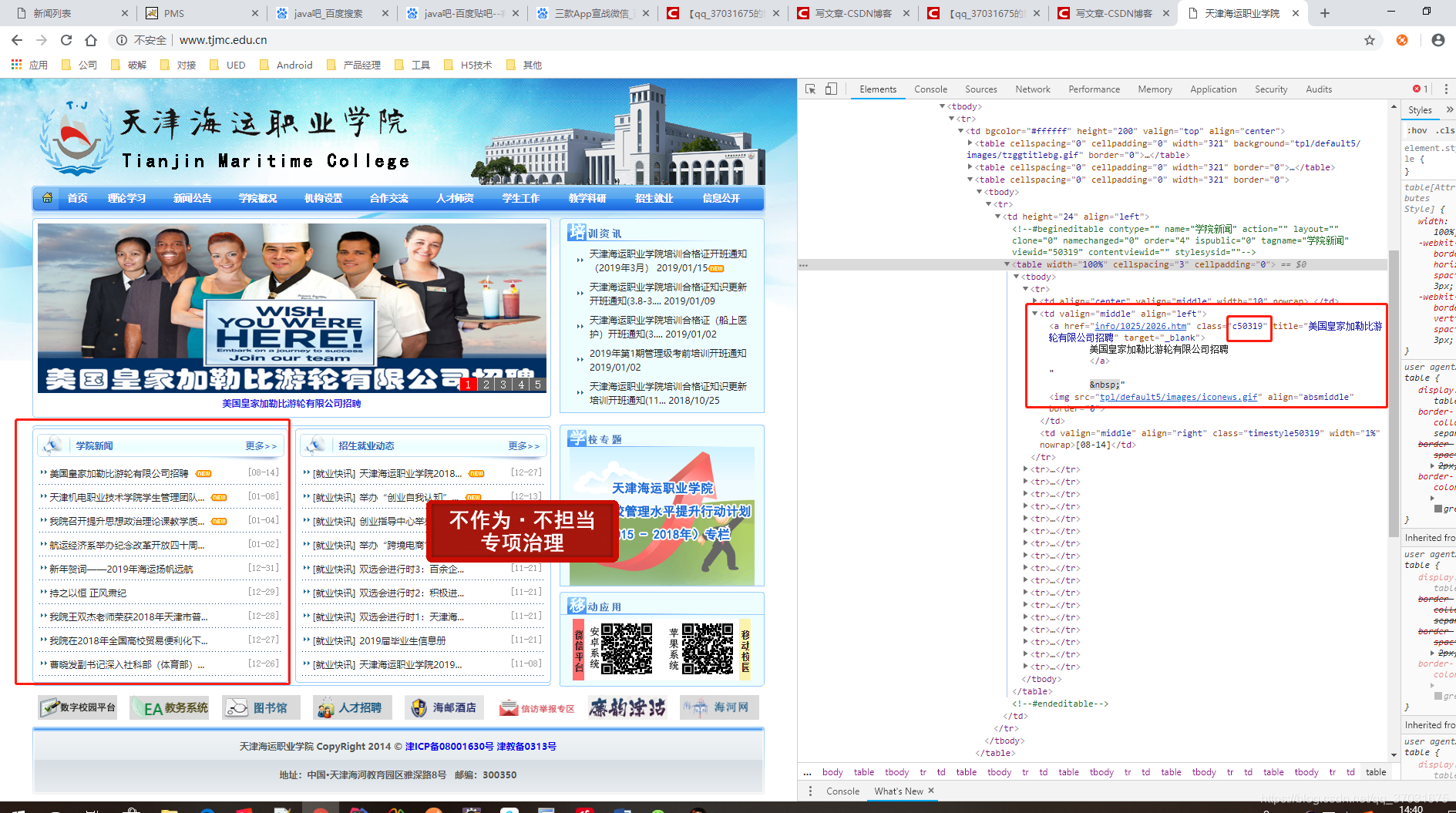This screenshot has height=813, width=1456.
Task: Collapse the td valign middle align left node
Action: click(x=1034, y=314)
